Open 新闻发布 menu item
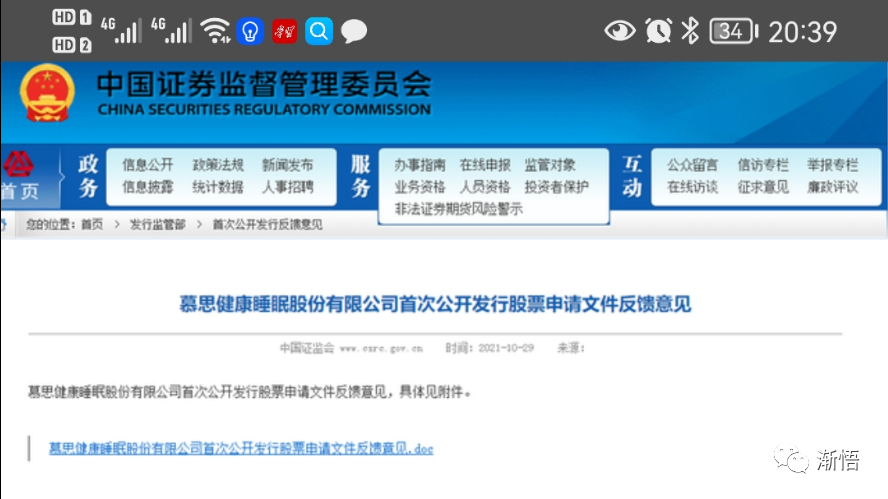The image size is (888, 499). point(288,165)
